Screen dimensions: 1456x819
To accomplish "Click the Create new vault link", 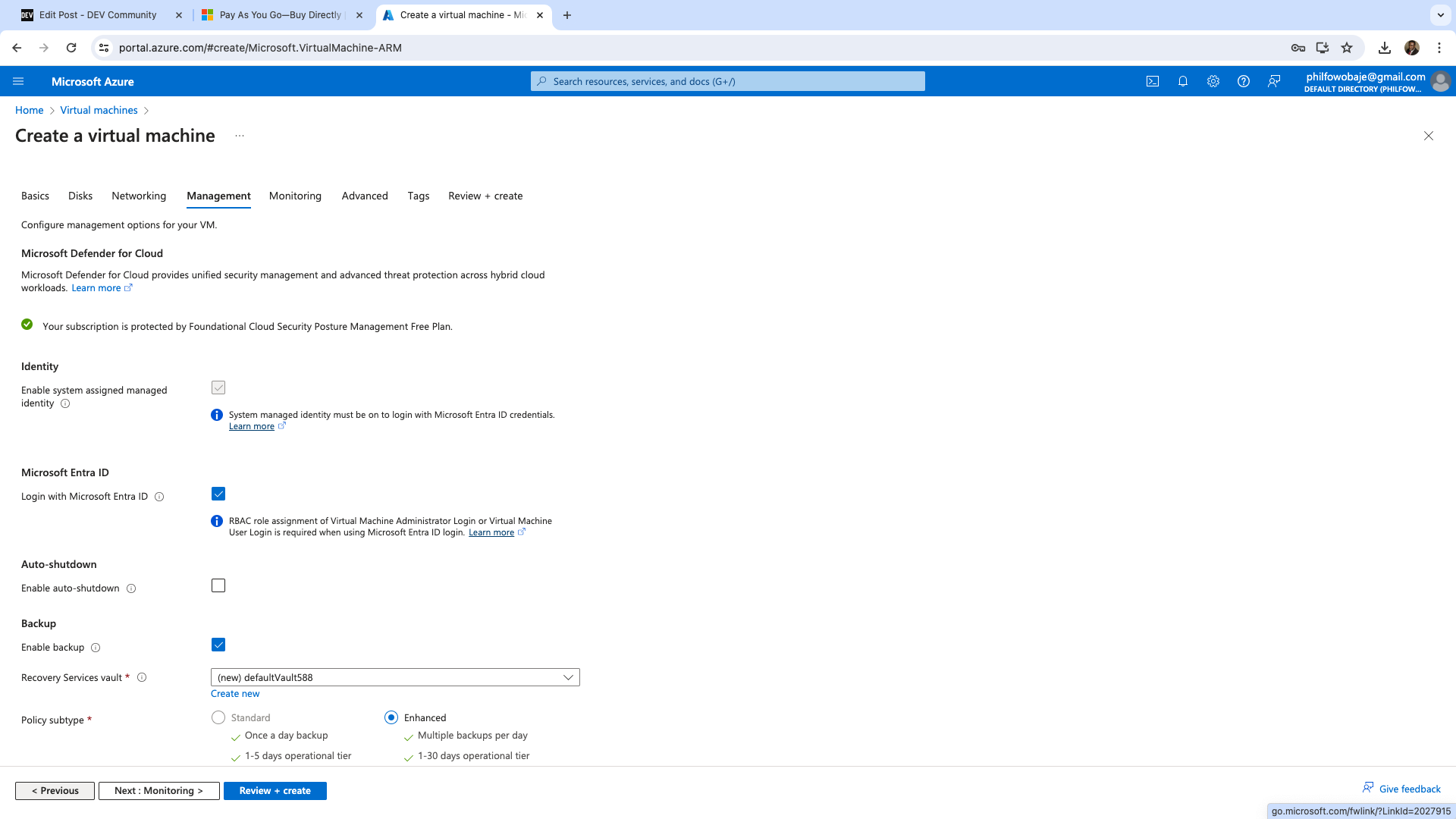I will coord(235,694).
